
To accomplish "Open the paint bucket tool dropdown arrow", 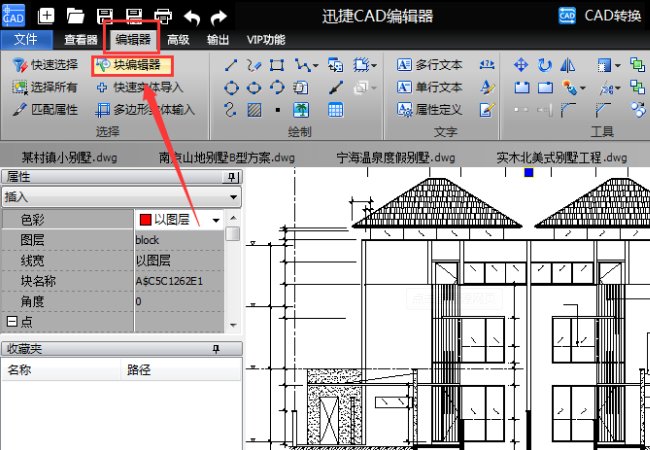I will click(583, 88).
